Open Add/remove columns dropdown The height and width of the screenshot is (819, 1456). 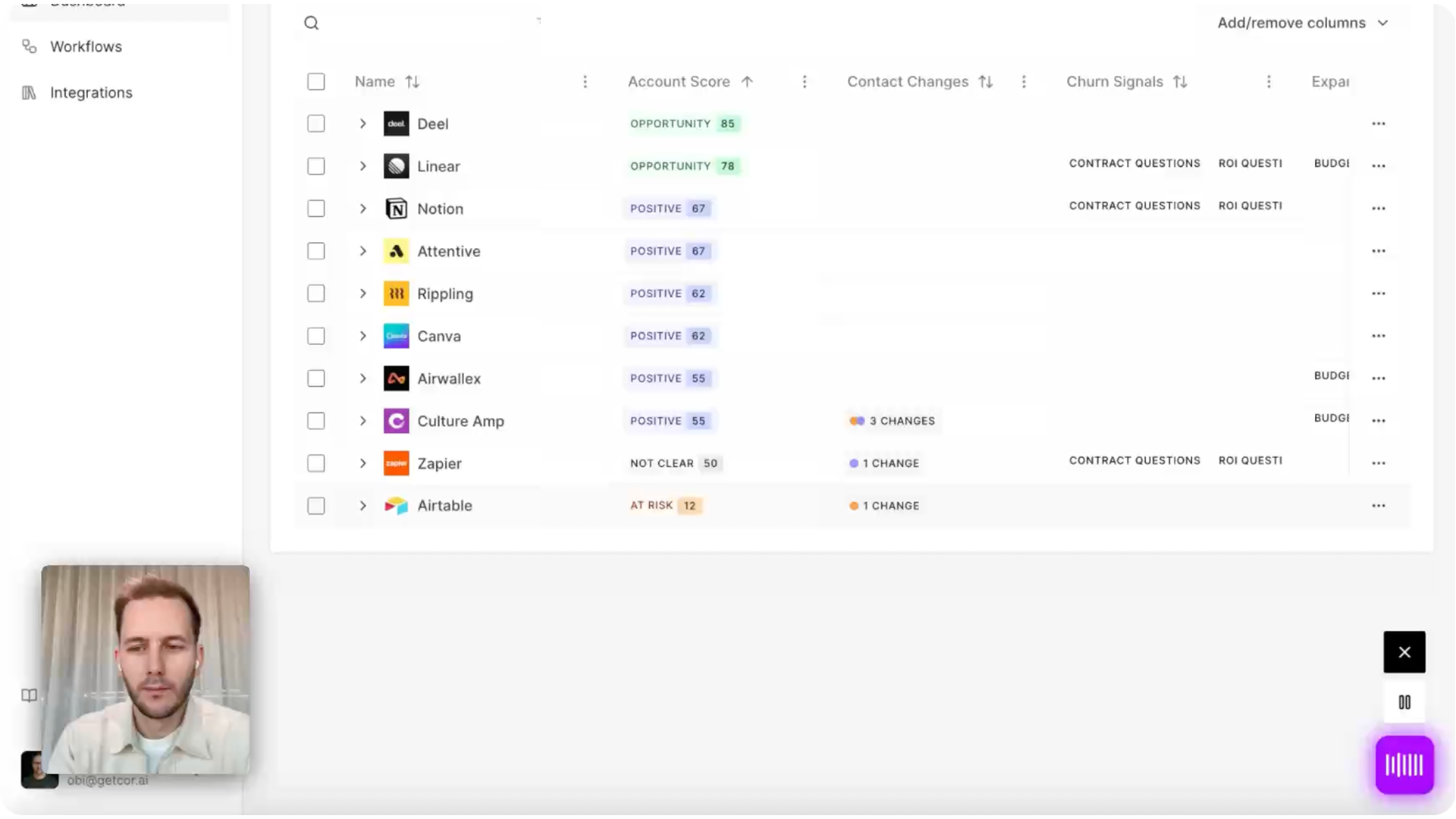point(1303,23)
